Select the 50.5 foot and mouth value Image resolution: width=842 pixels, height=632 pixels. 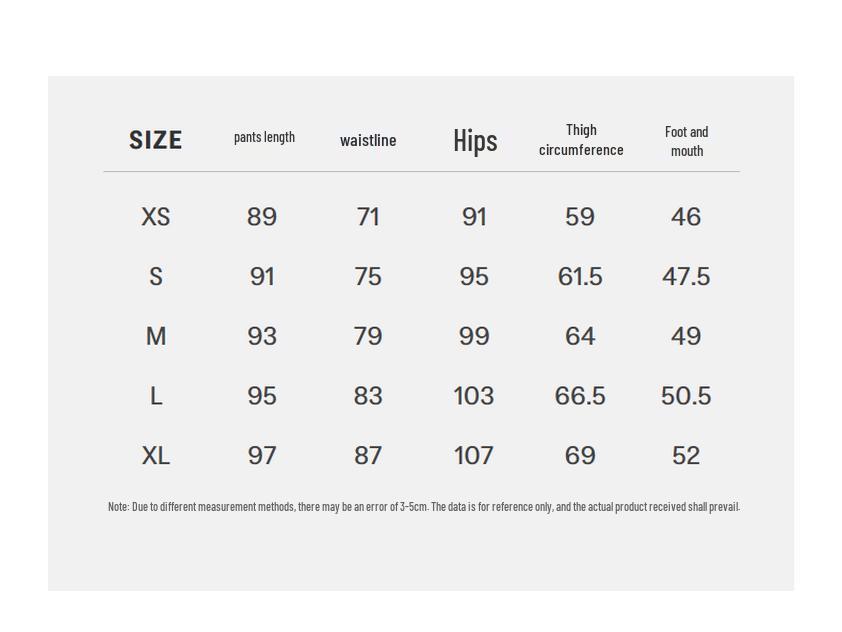[686, 396]
